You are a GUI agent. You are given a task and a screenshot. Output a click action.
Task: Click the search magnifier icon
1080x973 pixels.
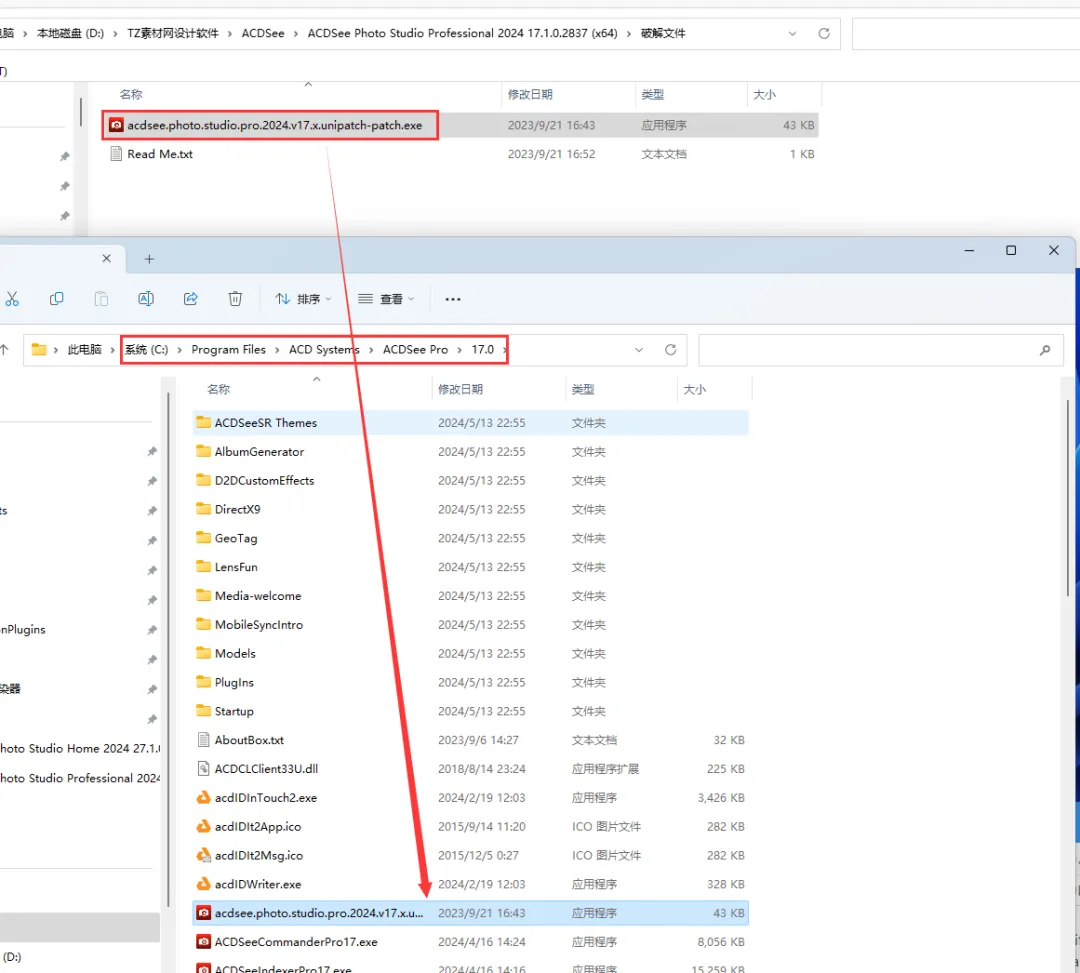(x=1045, y=350)
